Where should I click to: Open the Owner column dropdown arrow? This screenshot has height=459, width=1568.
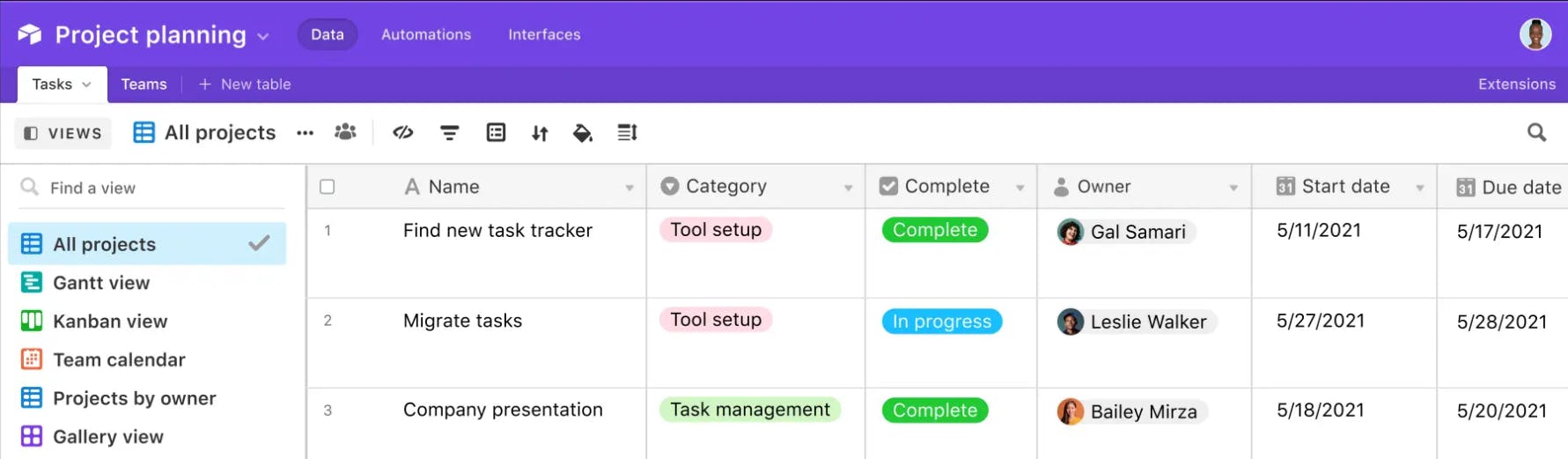pos(1233,188)
